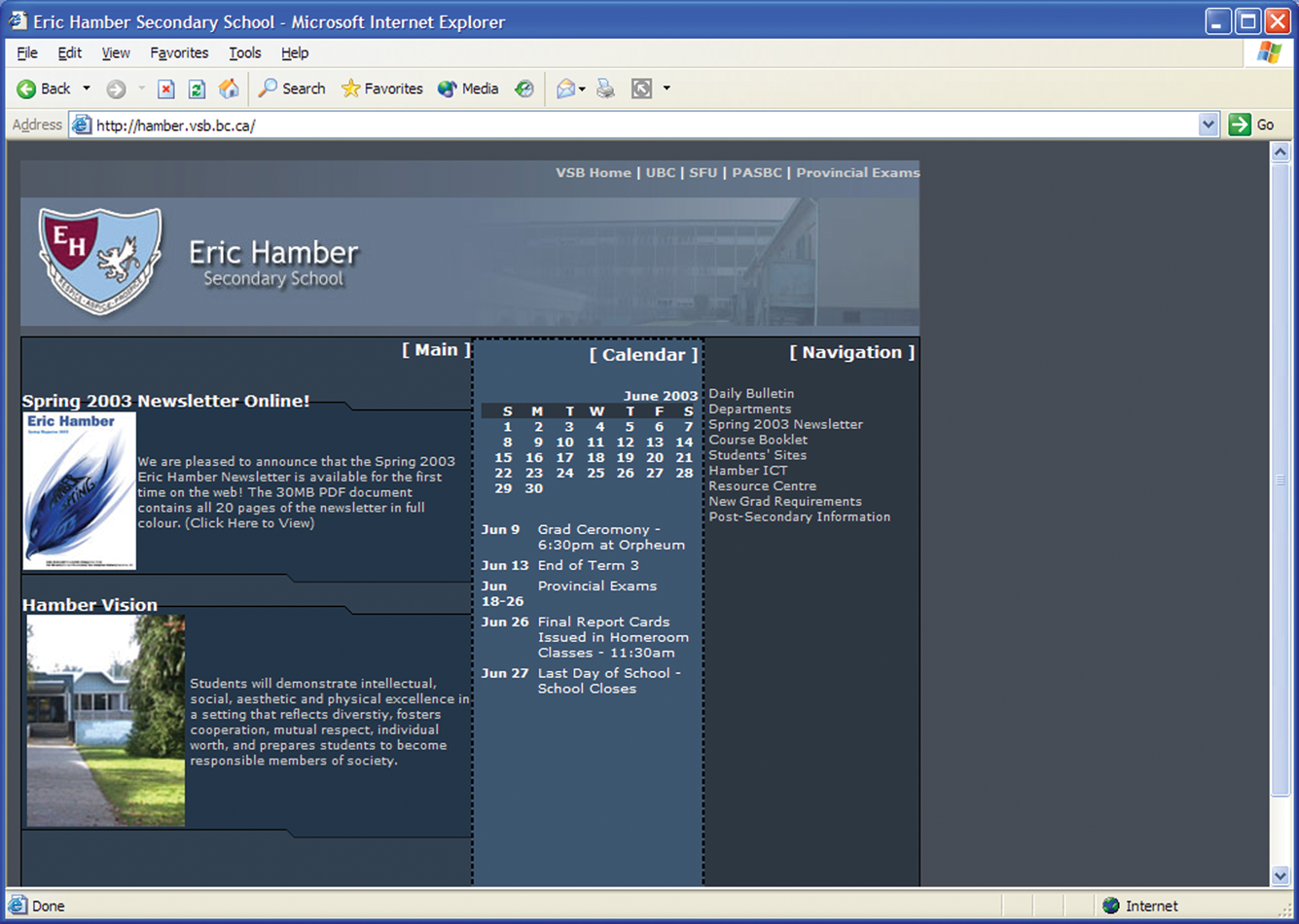1299x924 pixels.
Task: Click calendar date 27
Action: pos(655,473)
